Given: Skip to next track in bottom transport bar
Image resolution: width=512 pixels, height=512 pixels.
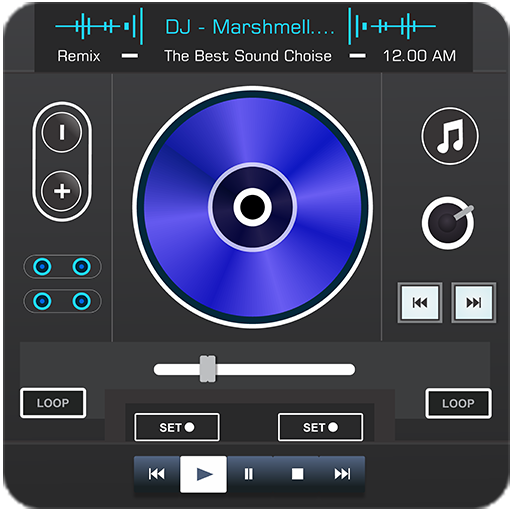Looking at the screenshot, I should coord(342,474).
